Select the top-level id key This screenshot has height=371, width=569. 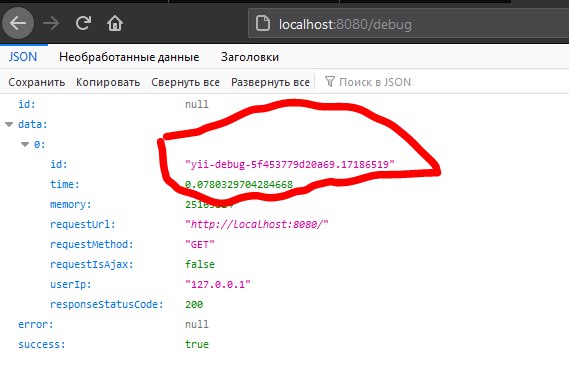pyautogui.click(x=27, y=105)
